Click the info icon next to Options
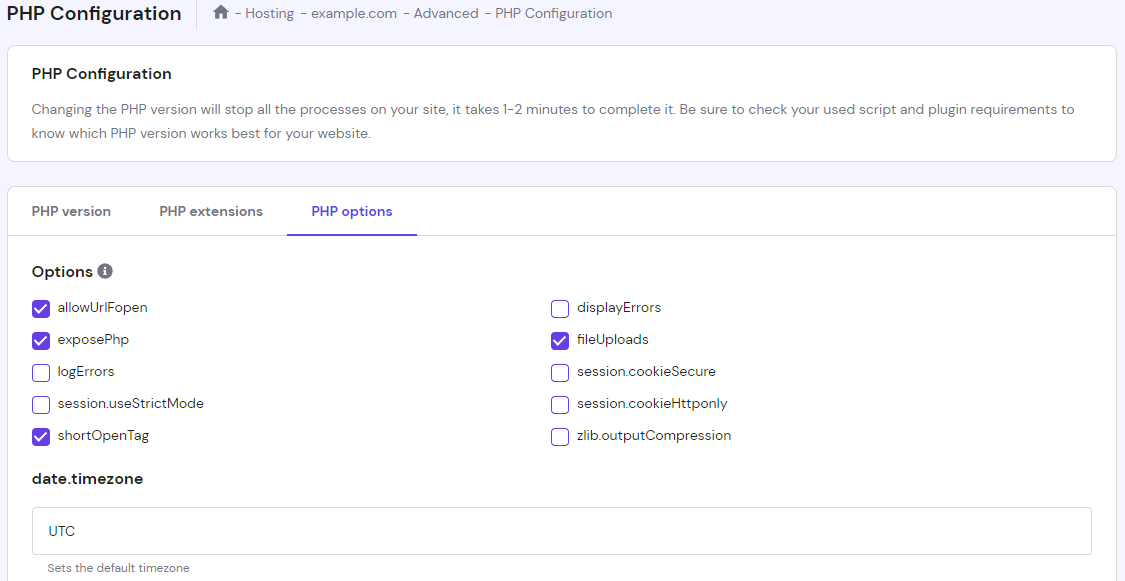The width and height of the screenshot is (1125, 581). pos(103,271)
